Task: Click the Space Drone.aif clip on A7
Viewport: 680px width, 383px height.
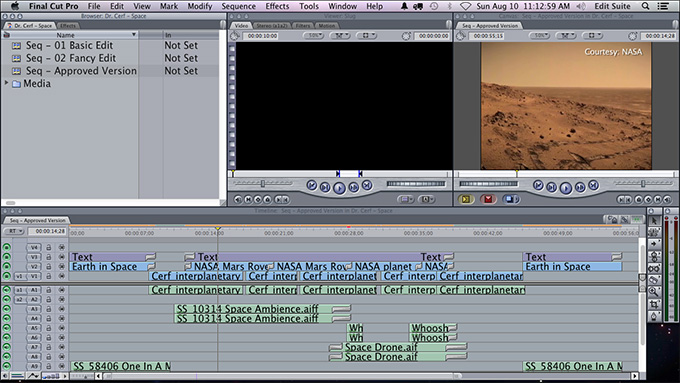Action: click(x=398, y=347)
